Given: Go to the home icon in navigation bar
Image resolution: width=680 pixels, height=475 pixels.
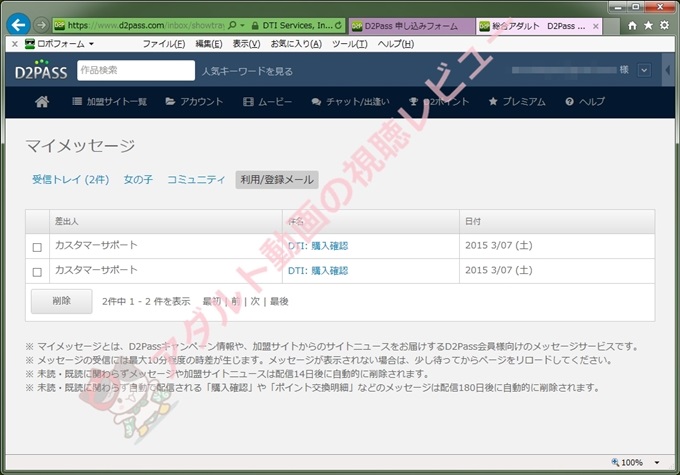Looking at the screenshot, I should pos(42,102).
